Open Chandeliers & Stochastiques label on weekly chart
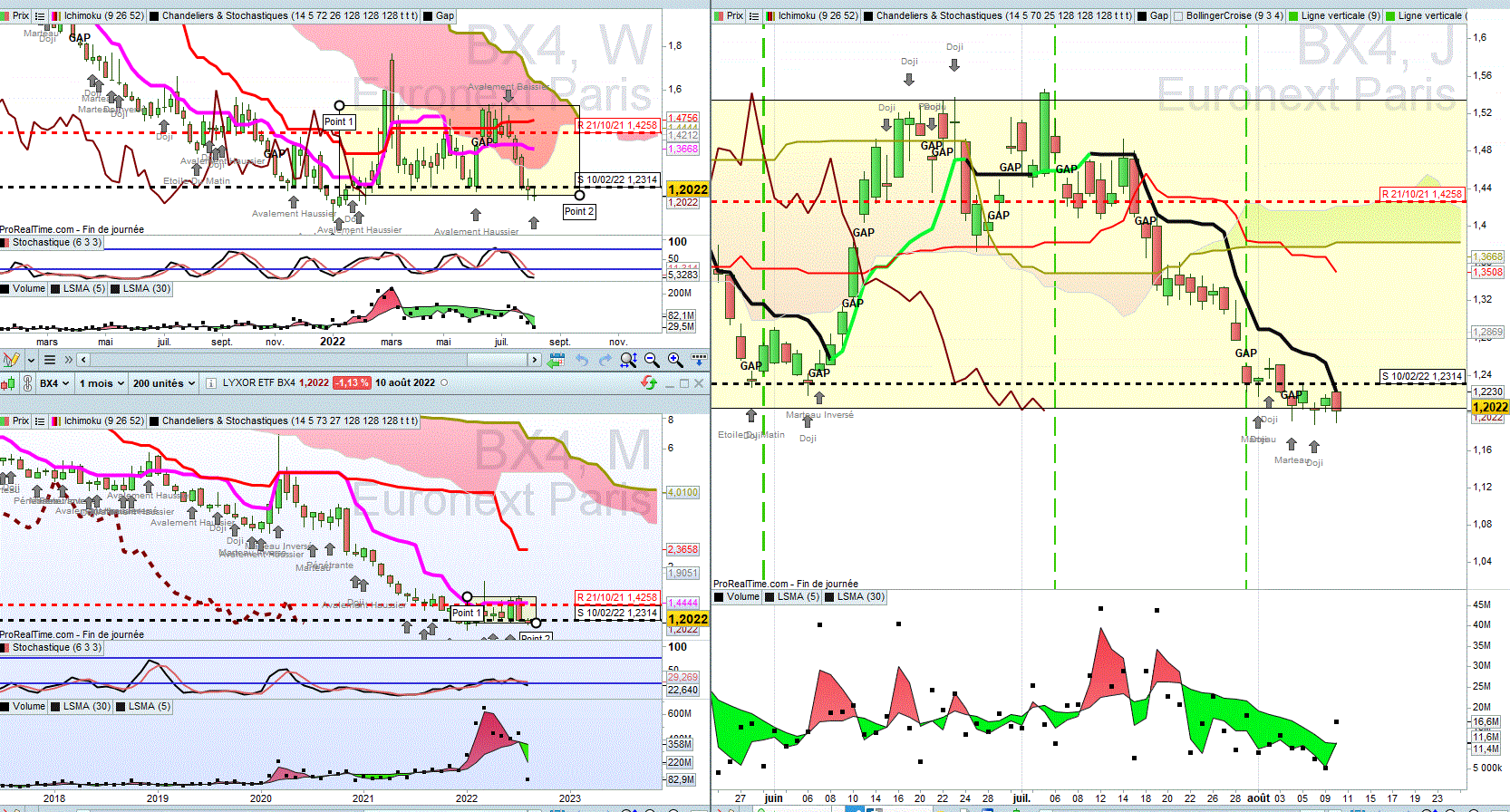Screen dimensions: 1510x812 [x=290, y=15]
